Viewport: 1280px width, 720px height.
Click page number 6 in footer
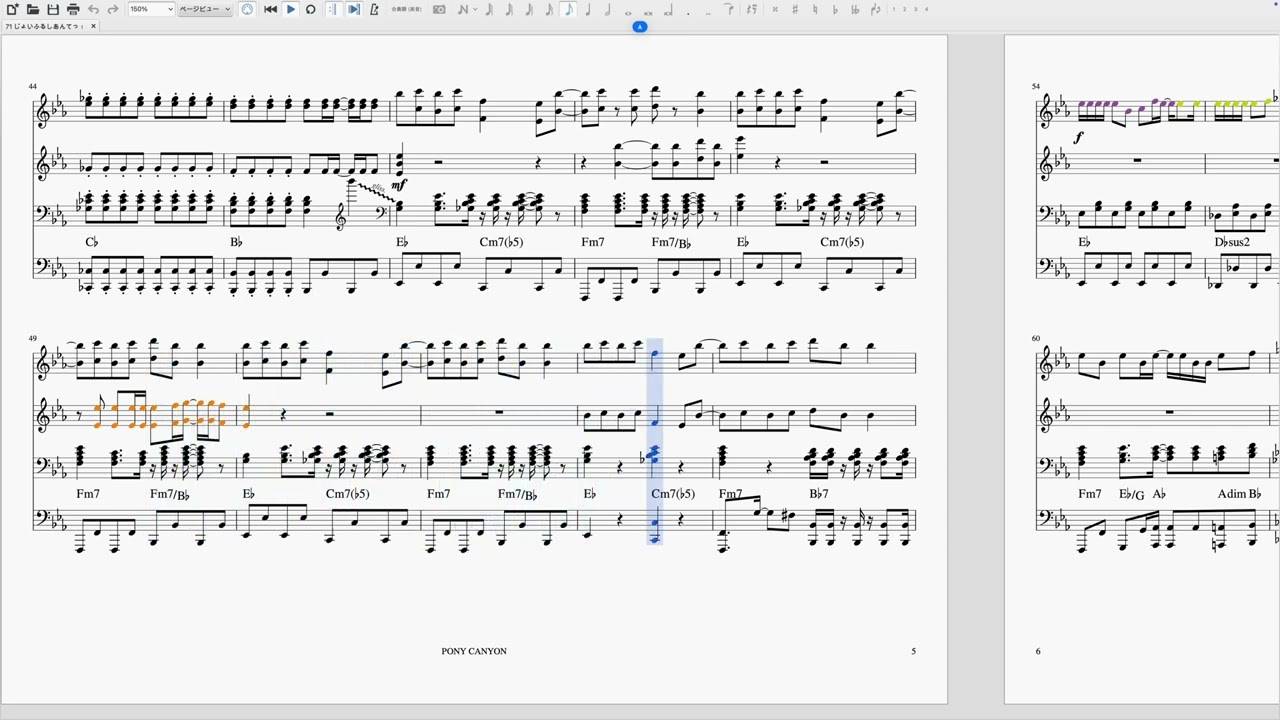pos(1038,651)
